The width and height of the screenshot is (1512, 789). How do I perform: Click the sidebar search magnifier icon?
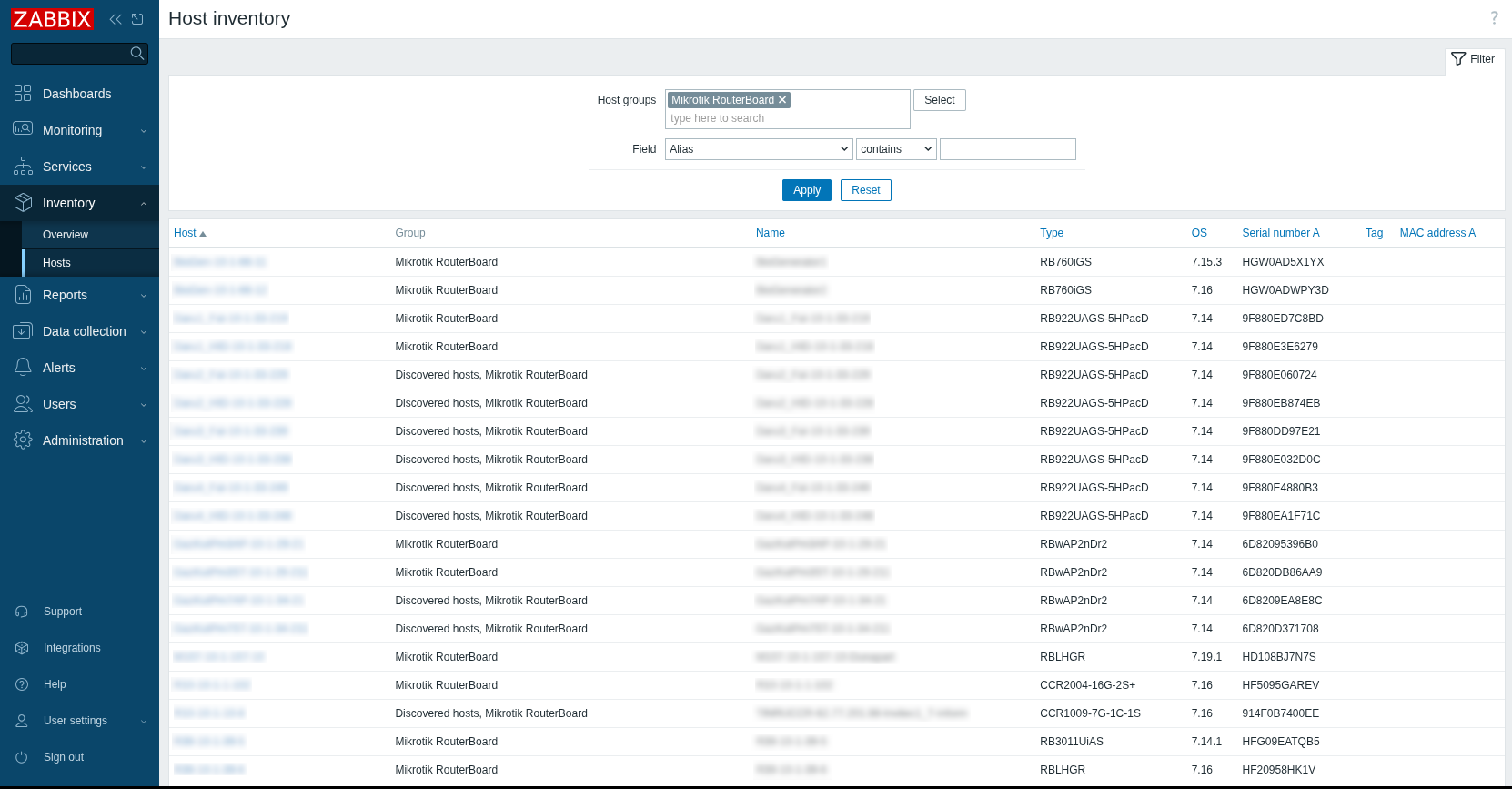[137, 54]
